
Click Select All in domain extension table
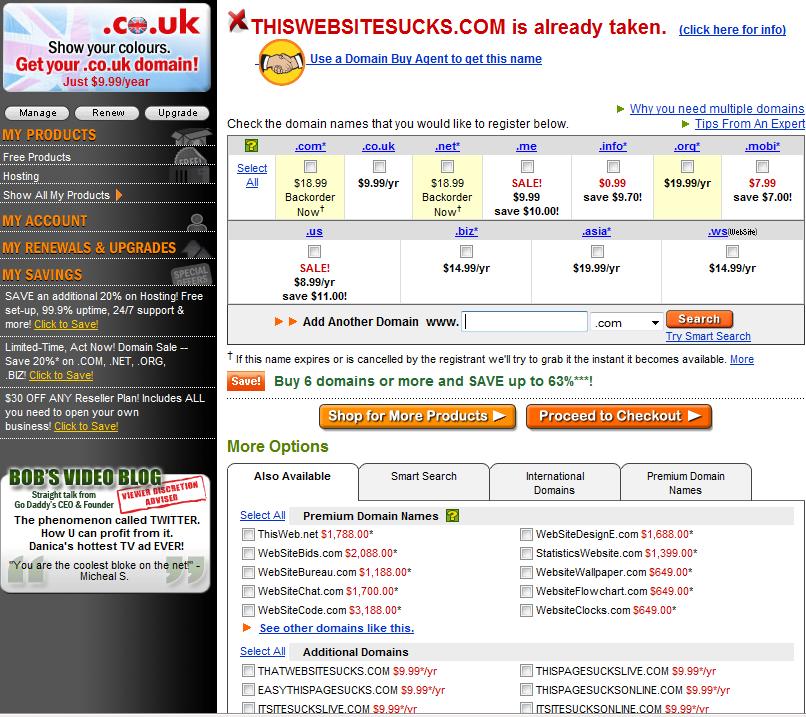pos(252,175)
